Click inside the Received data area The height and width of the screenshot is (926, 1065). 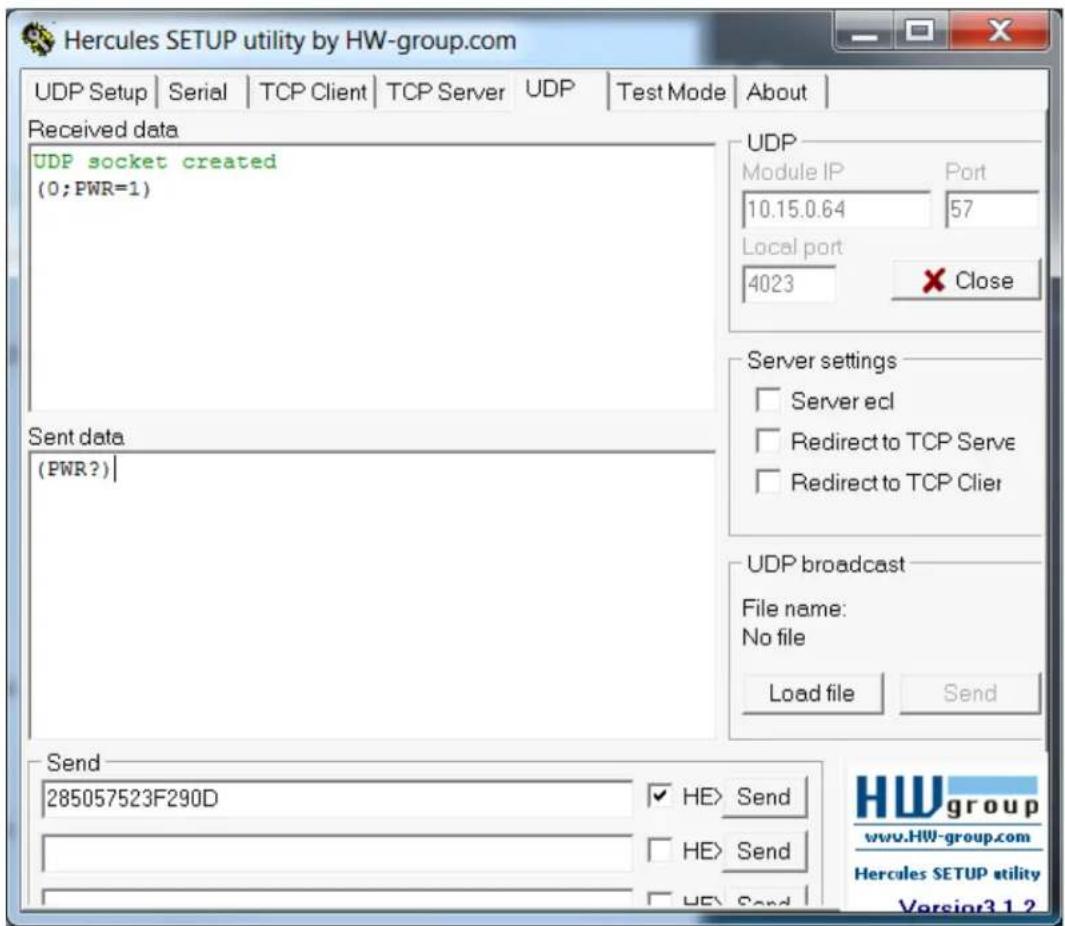pyautogui.click(x=372, y=279)
